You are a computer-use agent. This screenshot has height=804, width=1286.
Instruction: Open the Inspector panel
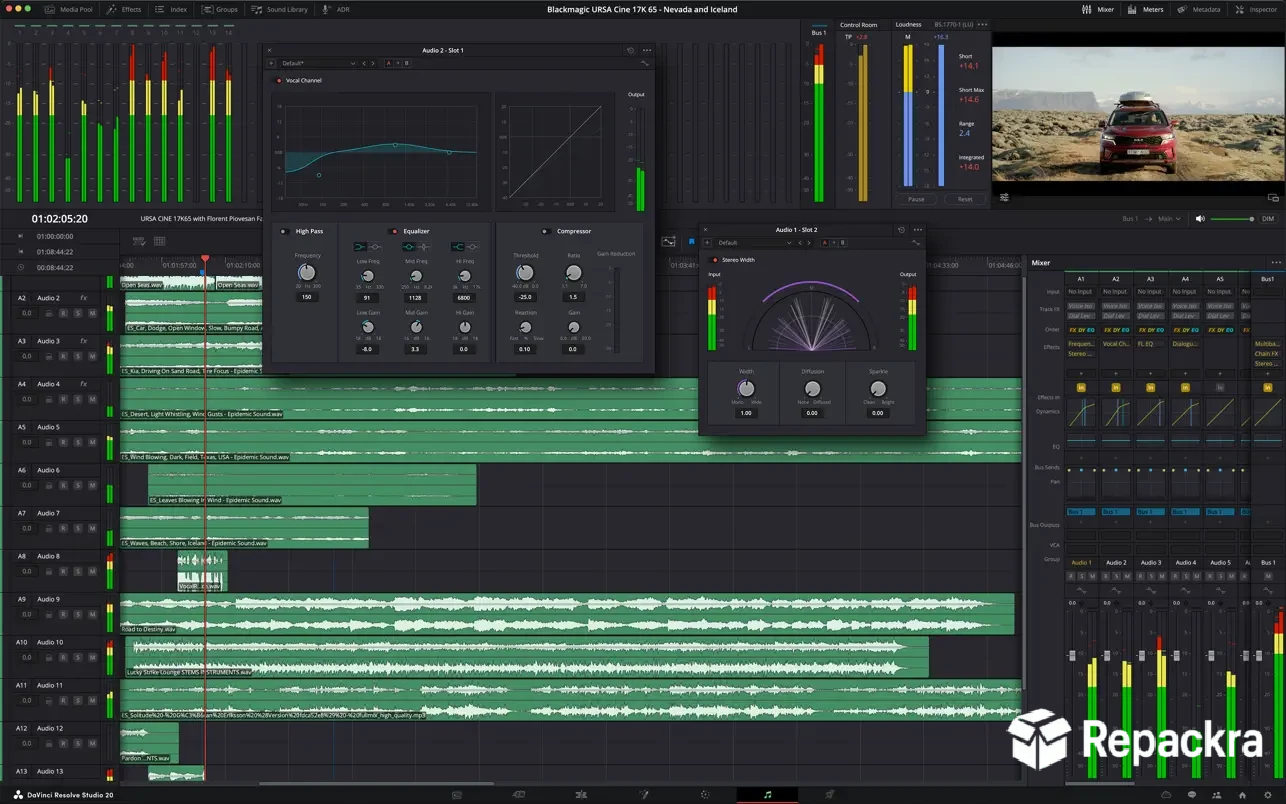coord(1256,9)
